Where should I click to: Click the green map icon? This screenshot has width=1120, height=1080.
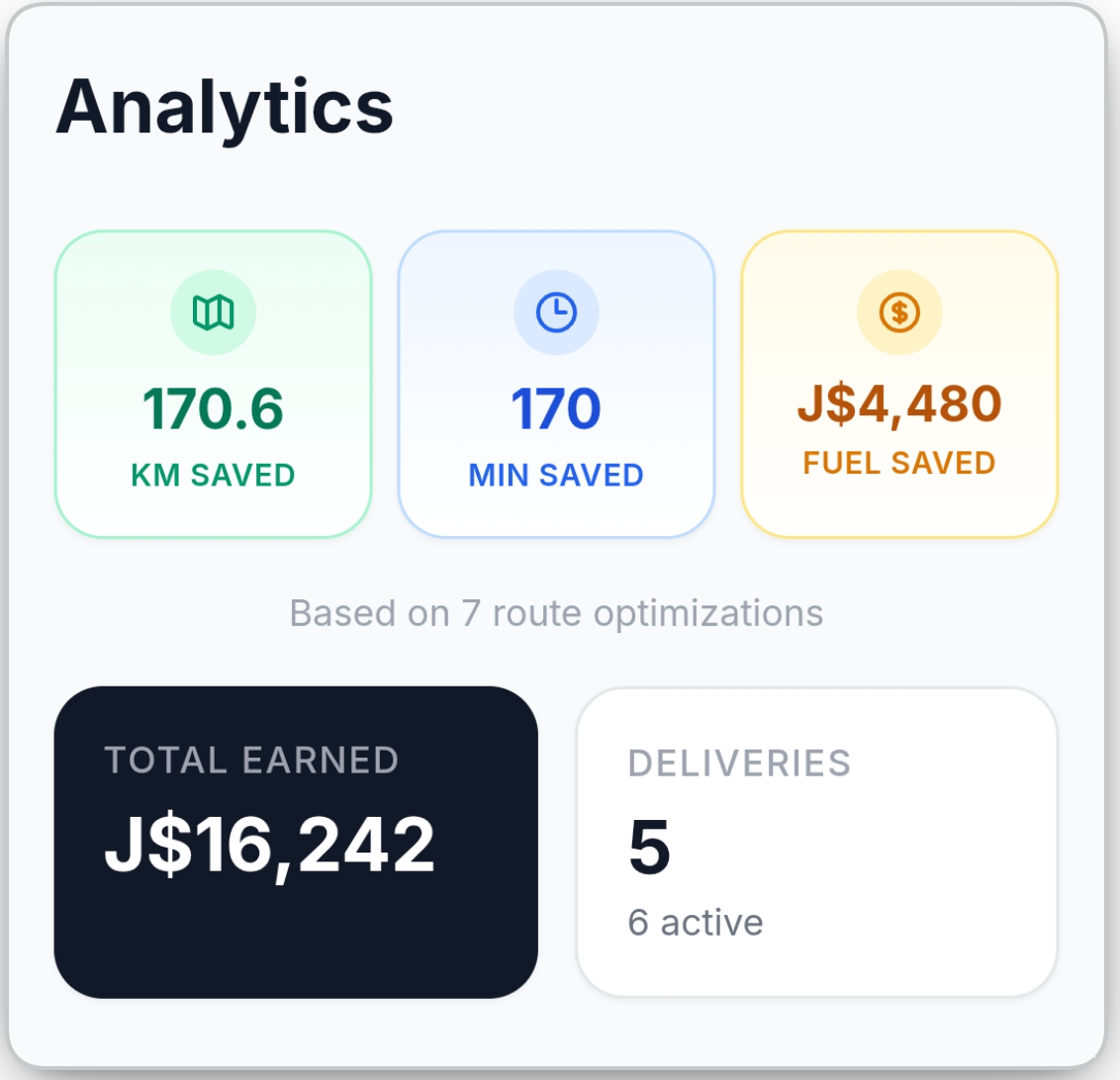coord(213,313)
